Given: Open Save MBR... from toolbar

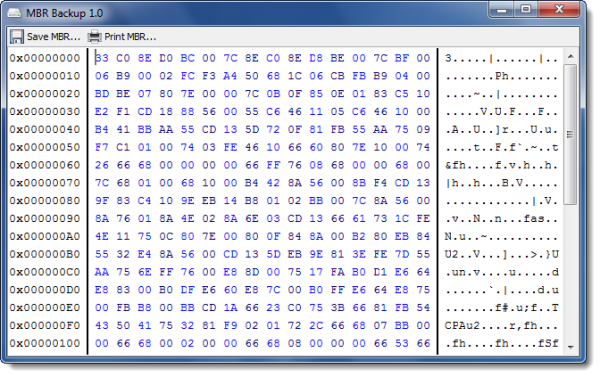Looking at the screenshot, I should click(x=45, y=37).
